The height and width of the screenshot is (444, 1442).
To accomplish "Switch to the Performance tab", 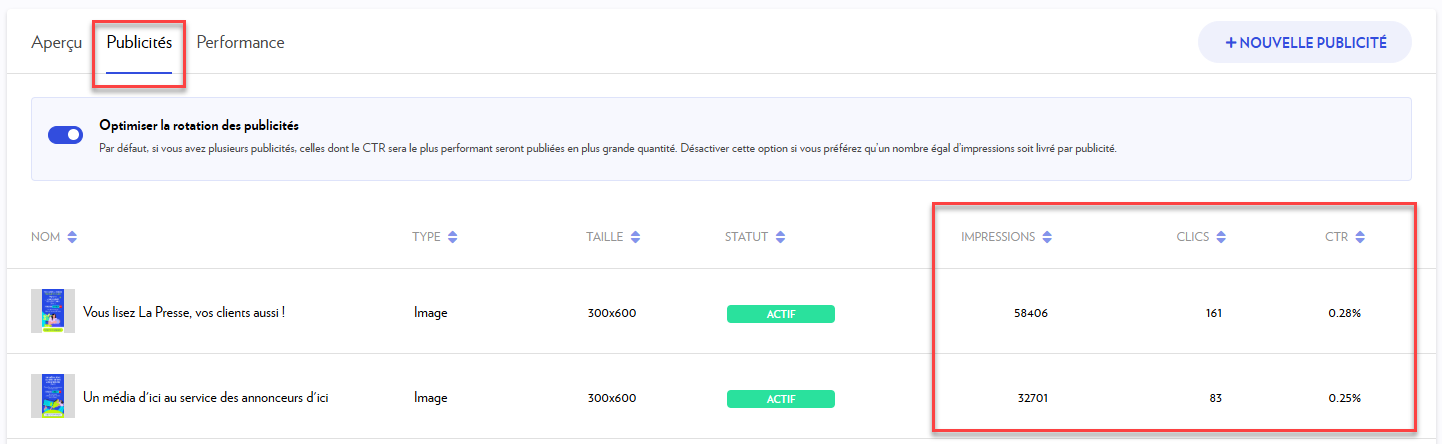I will [240, 43].
